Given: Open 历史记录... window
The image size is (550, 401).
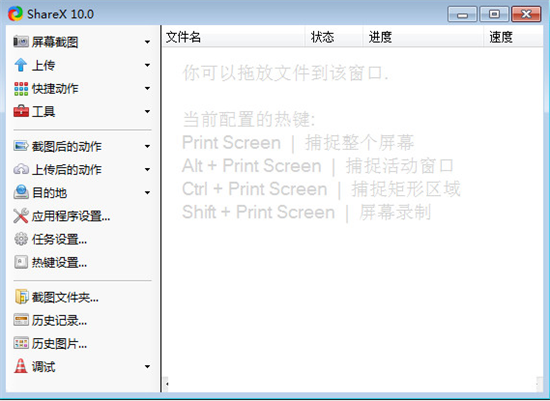Looking at the screenshot, I should tap(59, 320).
